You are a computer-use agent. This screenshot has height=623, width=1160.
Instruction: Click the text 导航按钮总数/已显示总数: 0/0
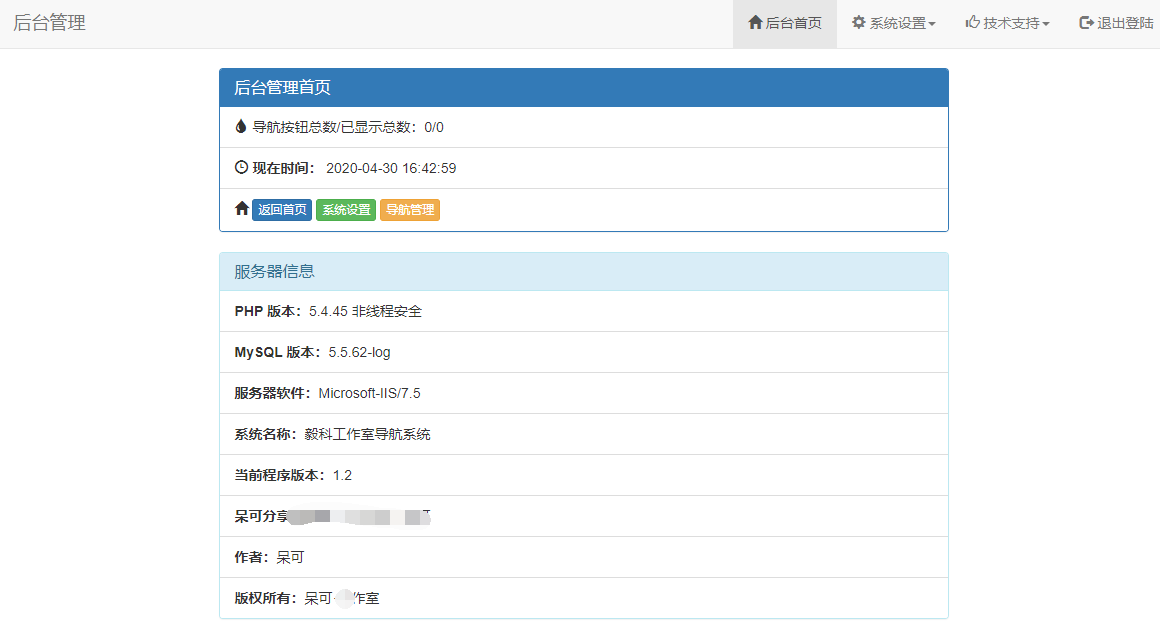(x=348, y=127)
